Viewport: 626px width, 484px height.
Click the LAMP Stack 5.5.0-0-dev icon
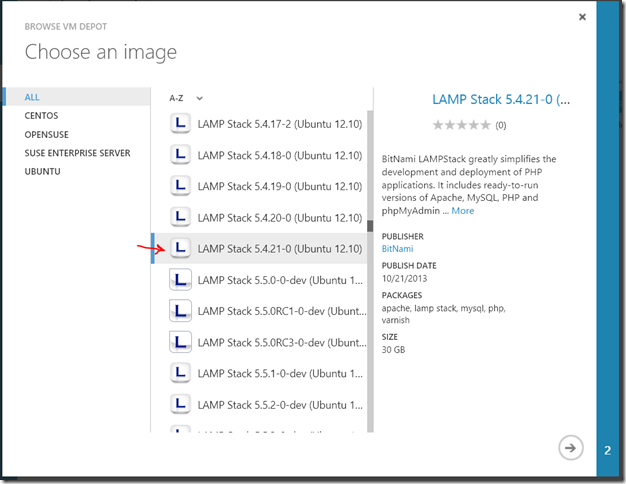[180, 280]
